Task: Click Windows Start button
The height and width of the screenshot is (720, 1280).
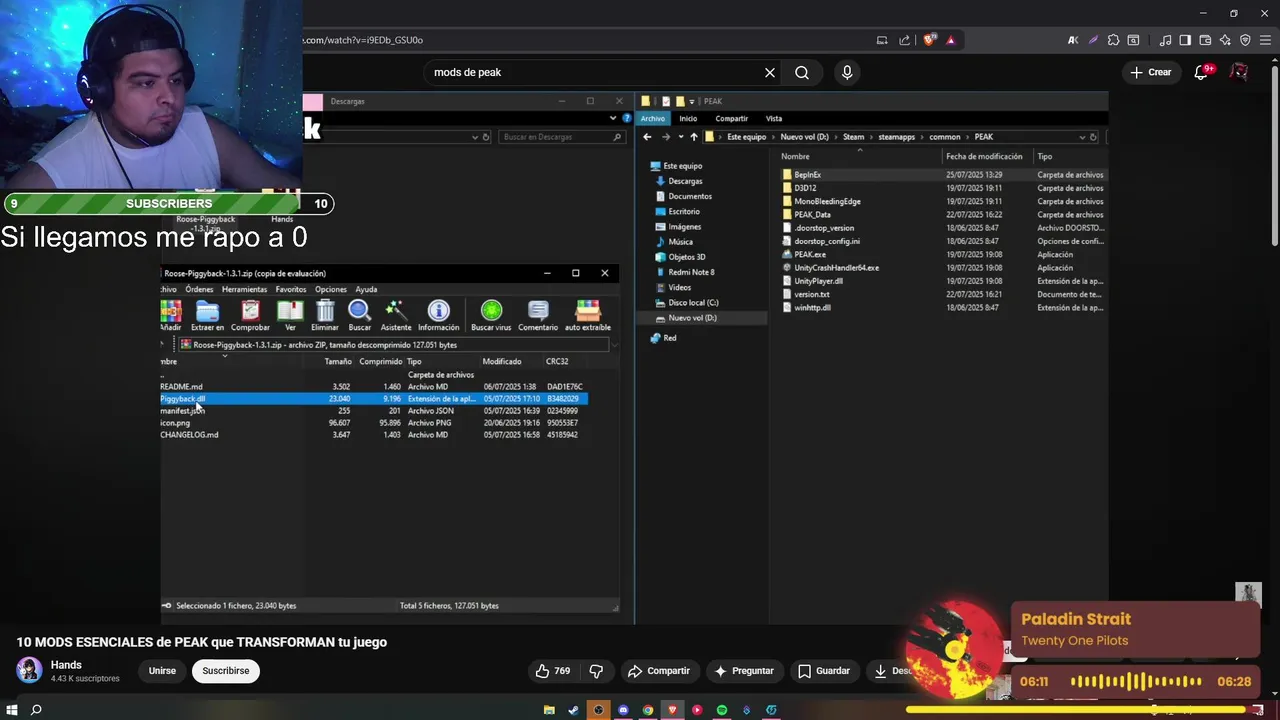Action: pos(12,710)
